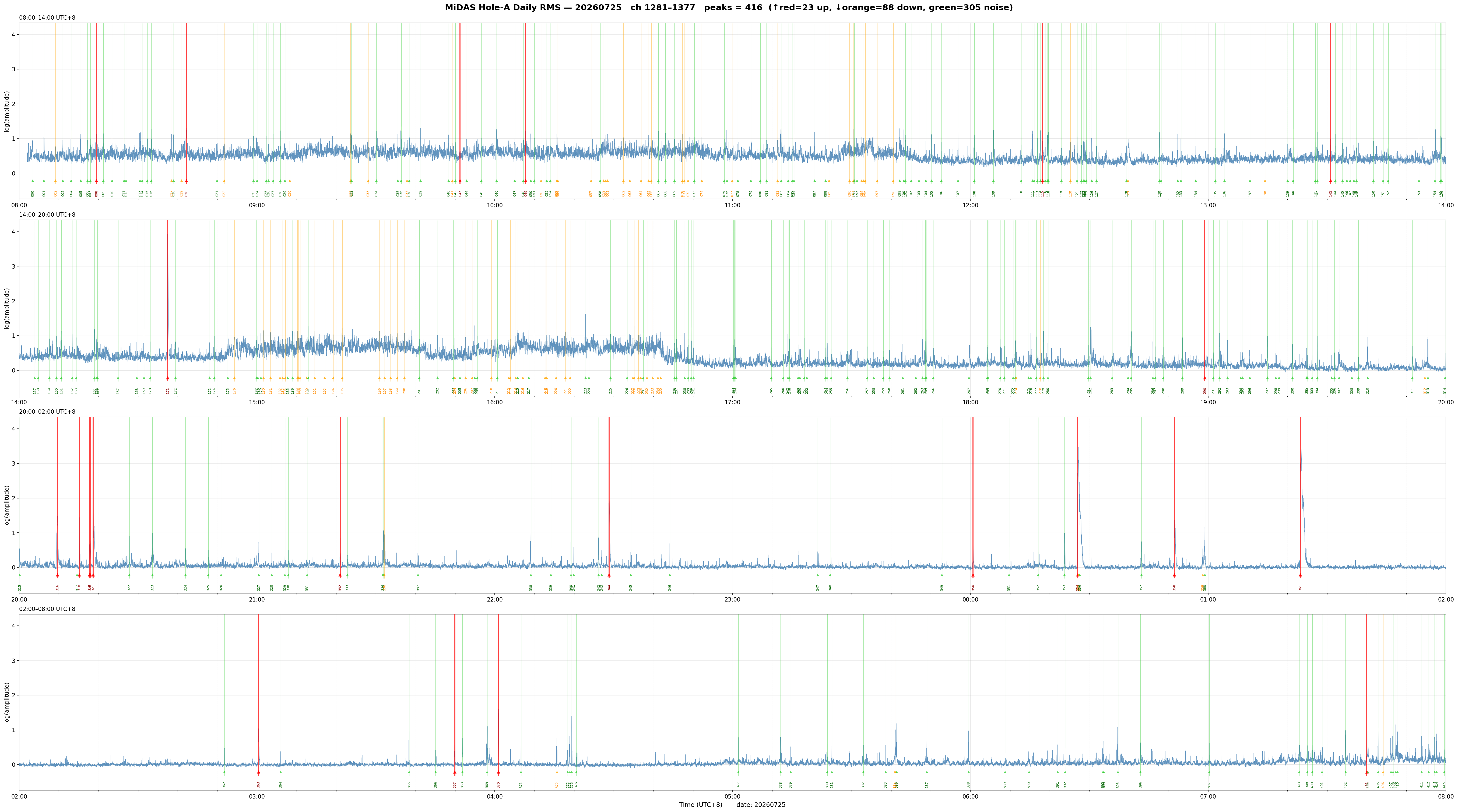Click green peak marker labeled 331
The width and height of the screenshot is (1458, 812).
coord(307,575)
